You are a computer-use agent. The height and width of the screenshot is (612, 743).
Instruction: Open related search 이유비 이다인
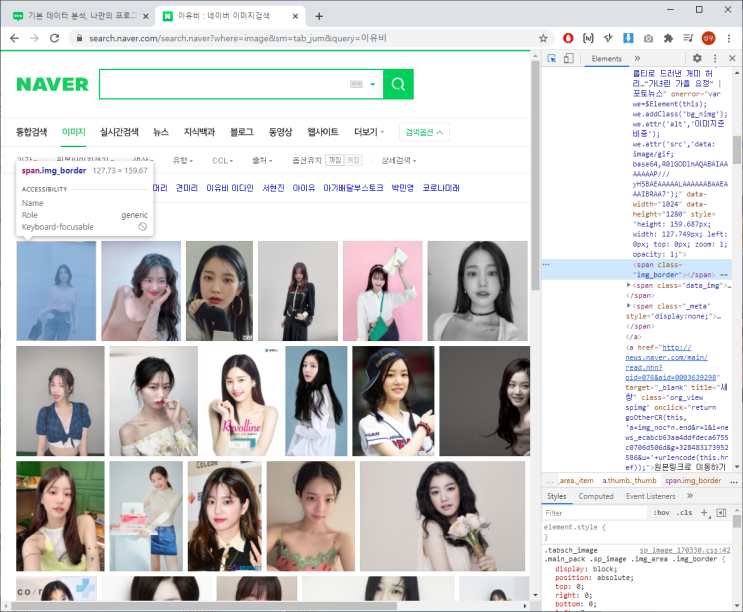click(230, 188)
